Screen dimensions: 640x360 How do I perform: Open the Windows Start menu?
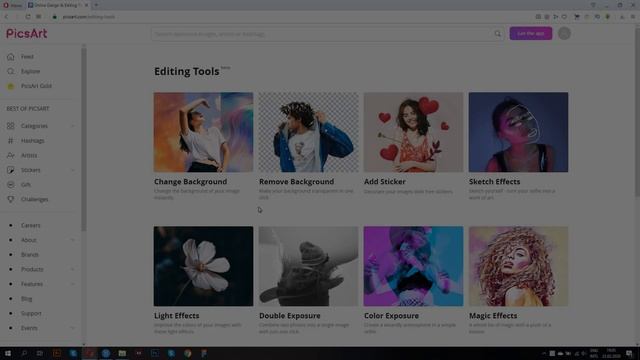coord(8,353)
